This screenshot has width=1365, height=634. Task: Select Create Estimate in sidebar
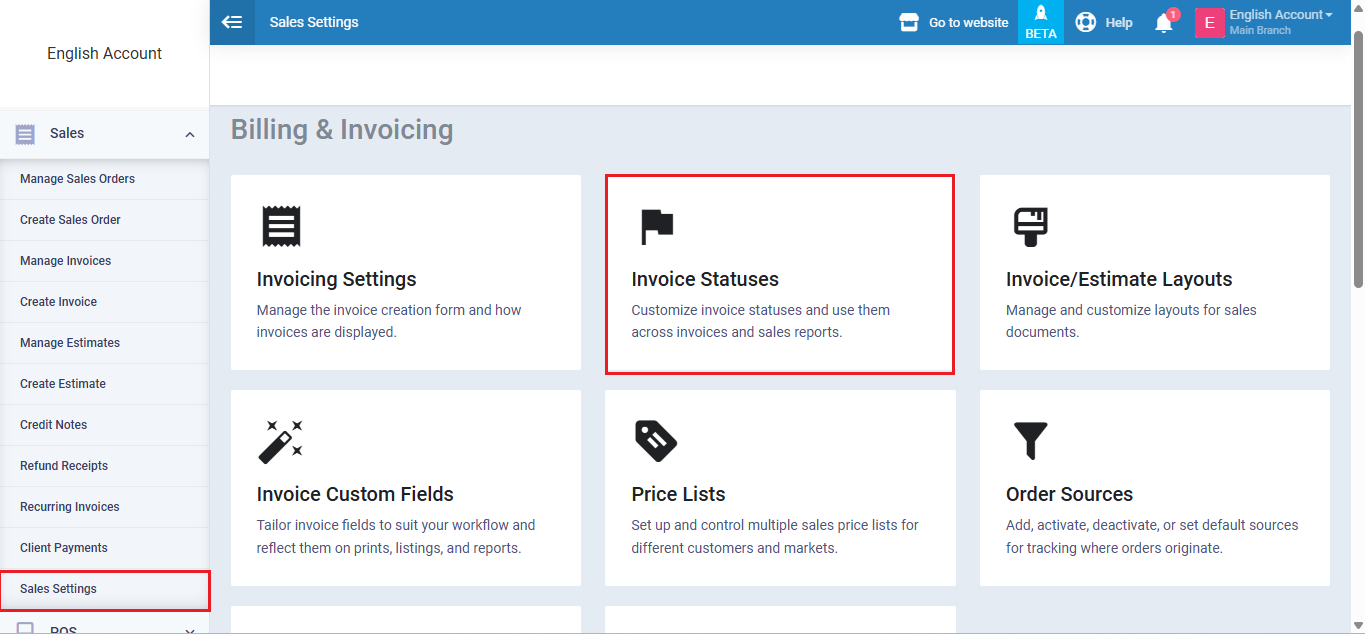point(63,384)
